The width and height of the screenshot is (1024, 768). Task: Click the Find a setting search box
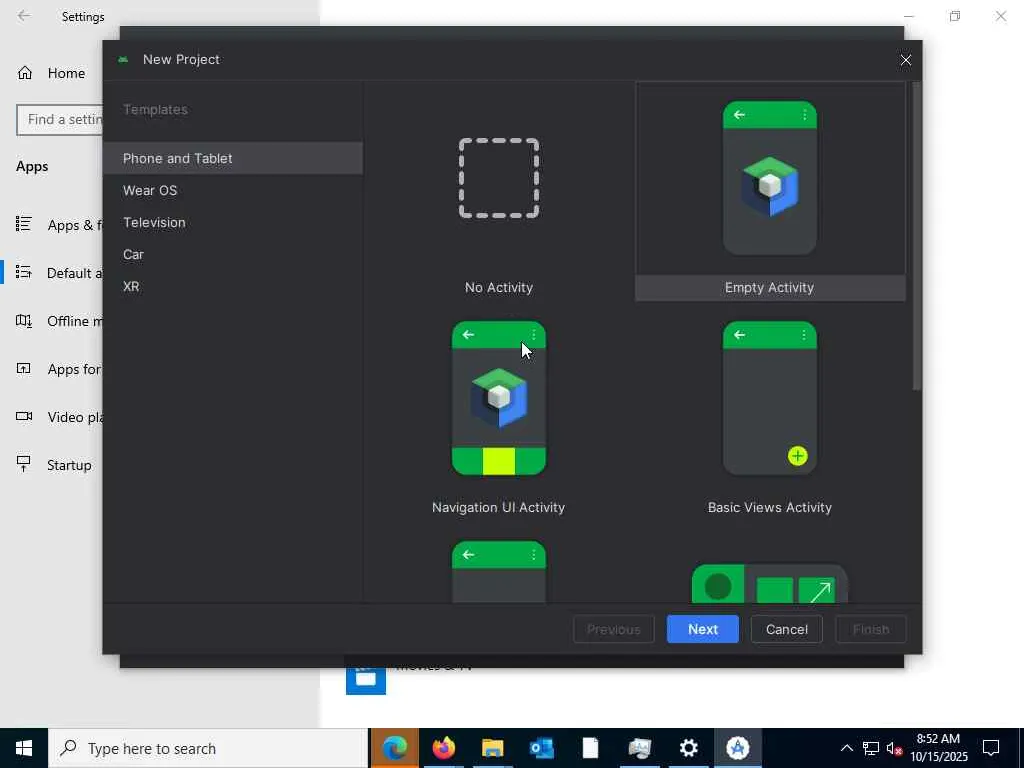60,120
